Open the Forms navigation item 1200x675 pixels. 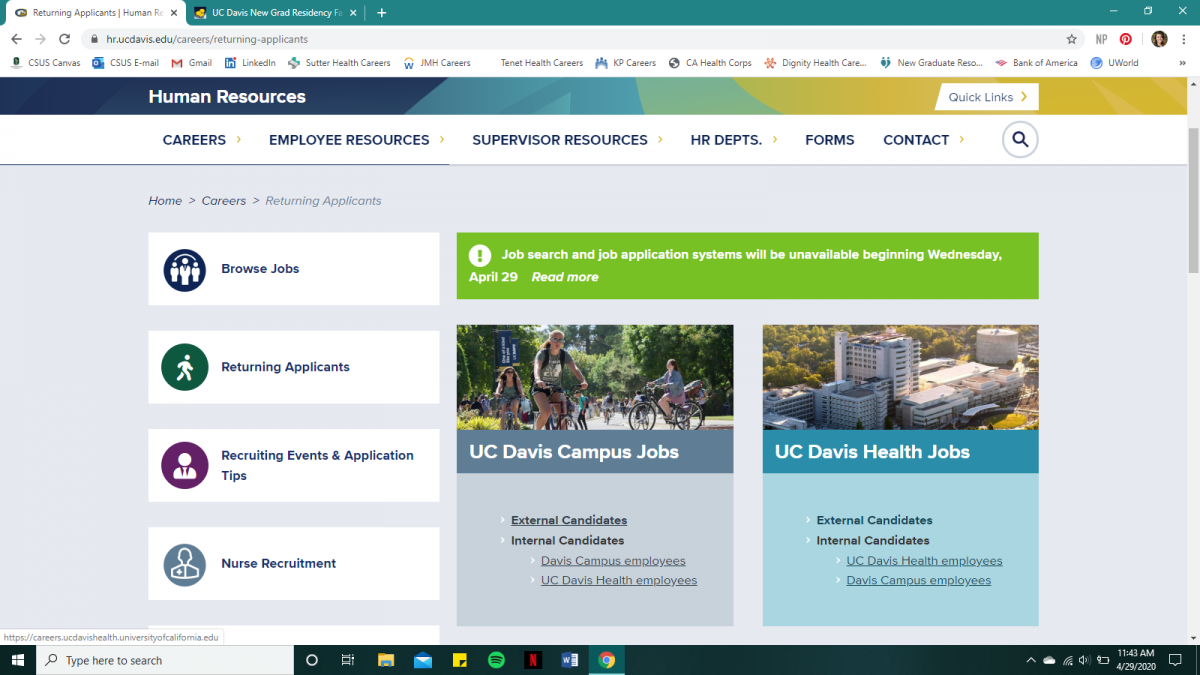[829, 140]
